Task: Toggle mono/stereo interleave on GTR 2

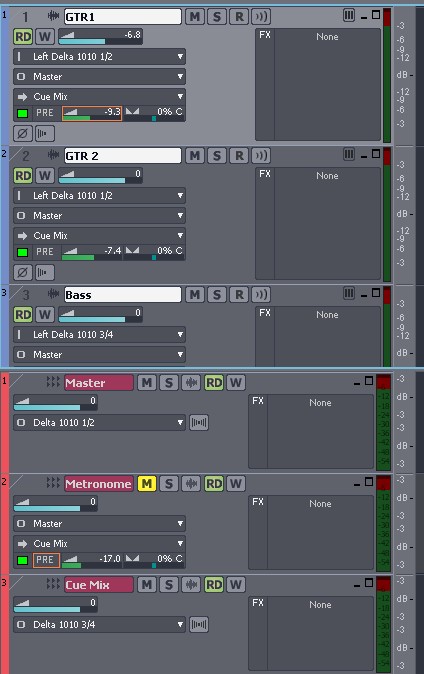Action: (45, 273)
